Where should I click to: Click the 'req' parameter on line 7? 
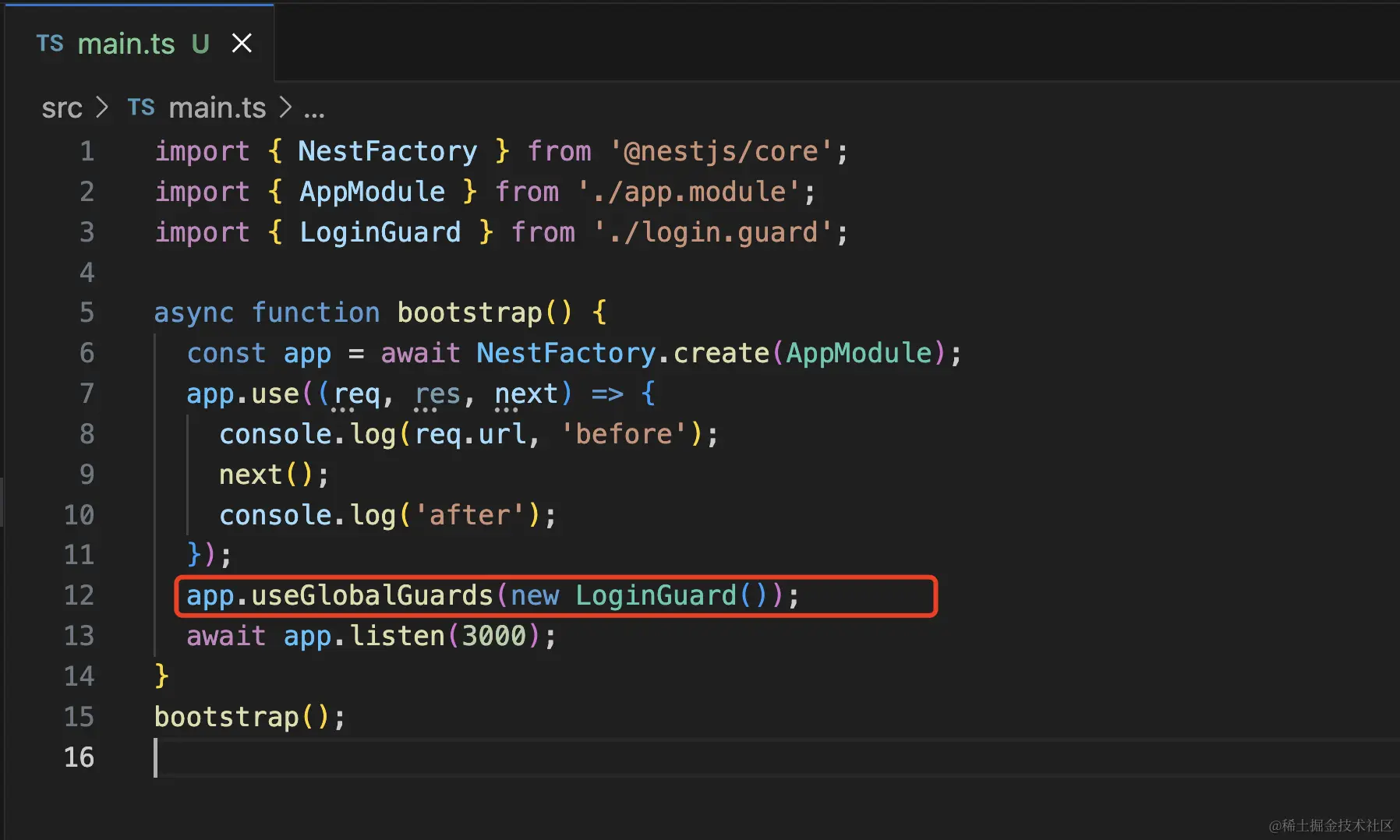click(x=356, y=394)
